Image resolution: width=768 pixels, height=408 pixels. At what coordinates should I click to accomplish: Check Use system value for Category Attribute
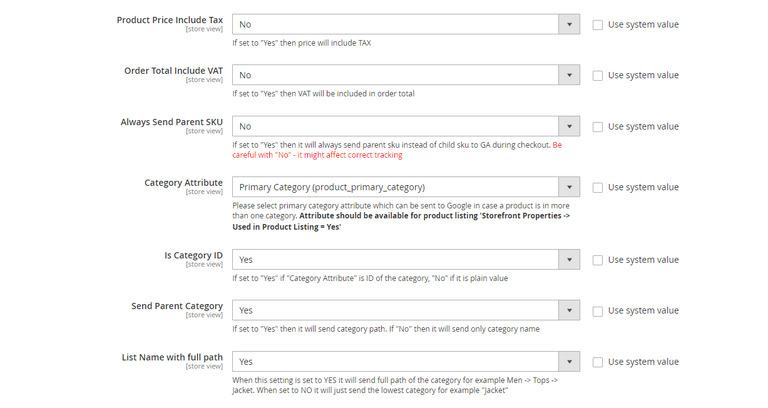pos(598,187)
